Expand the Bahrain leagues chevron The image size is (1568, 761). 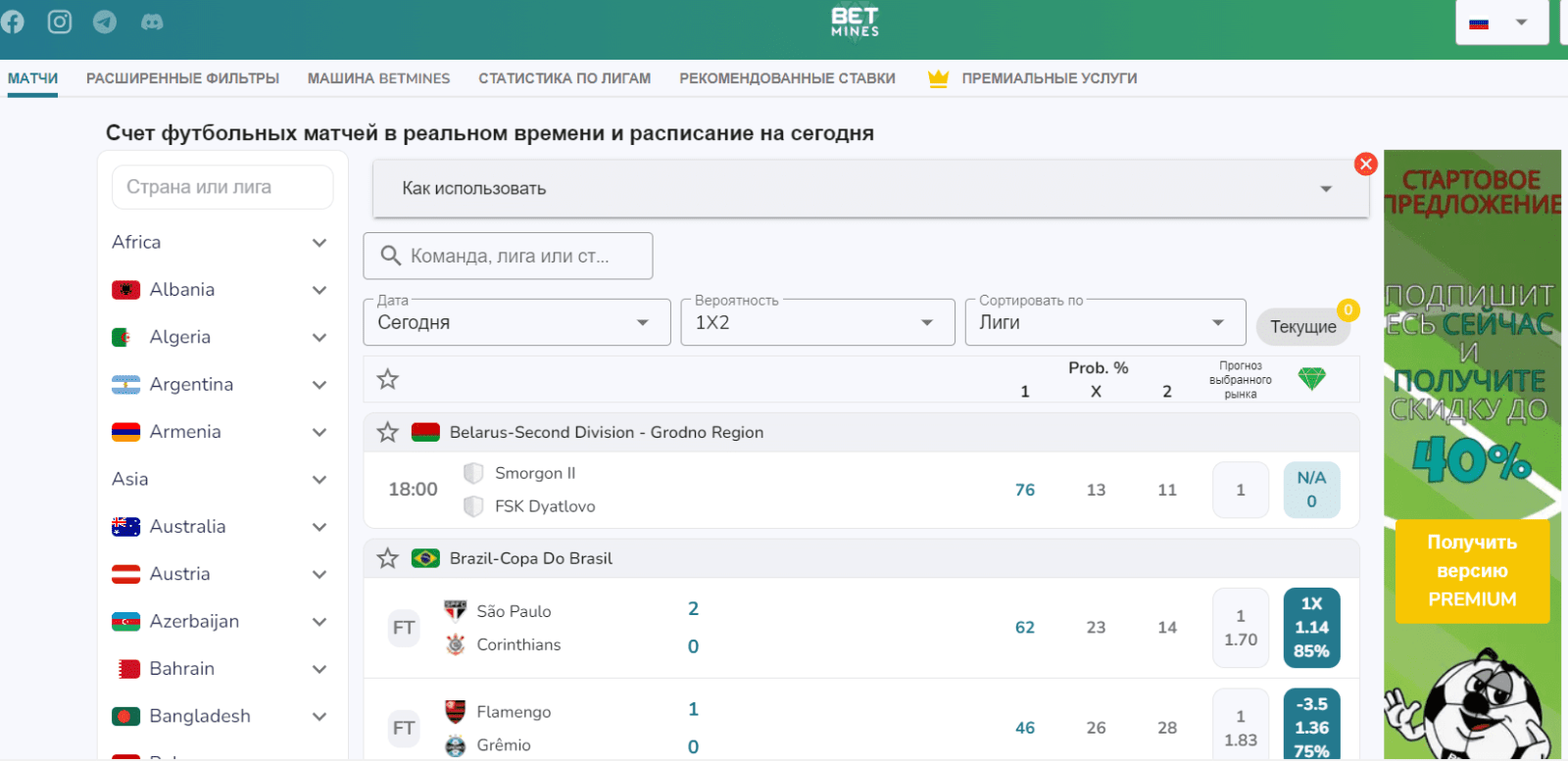click(319, 669)
